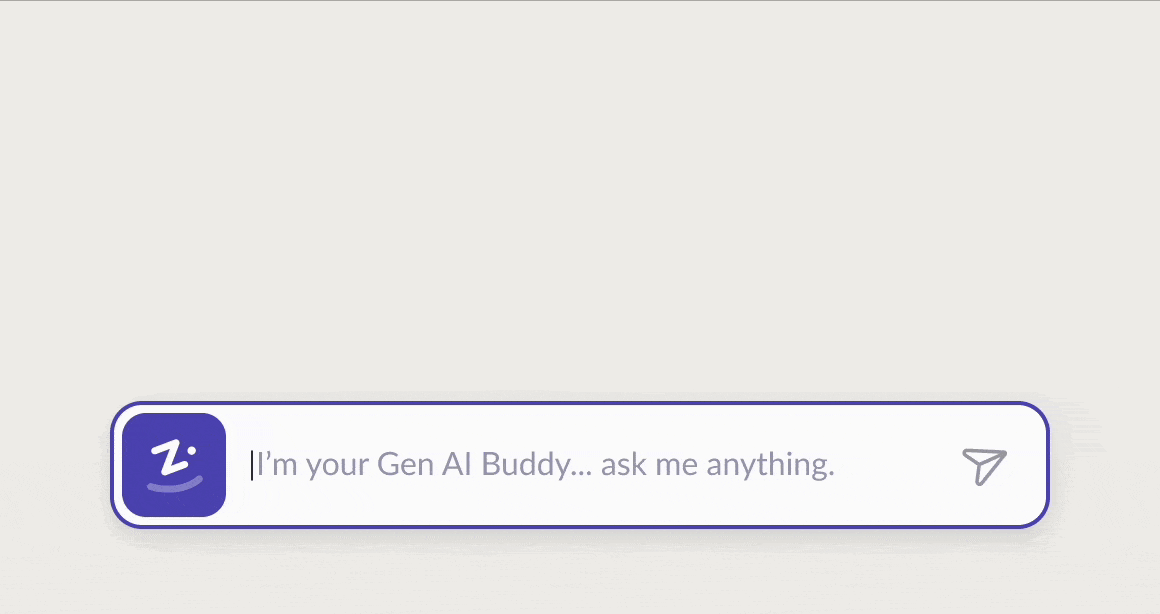Click the purple Z avatar on the chat bar
Viewport: 1160px width, 614px height.
click(x=173, y=464)
